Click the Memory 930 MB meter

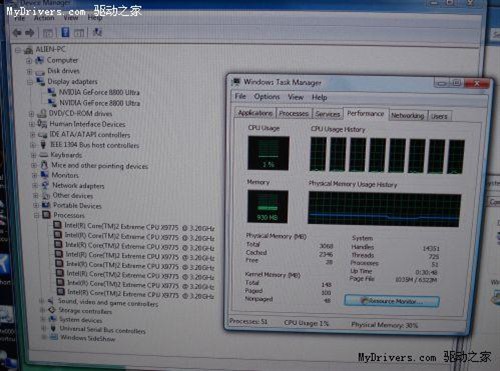pos(267,207)
